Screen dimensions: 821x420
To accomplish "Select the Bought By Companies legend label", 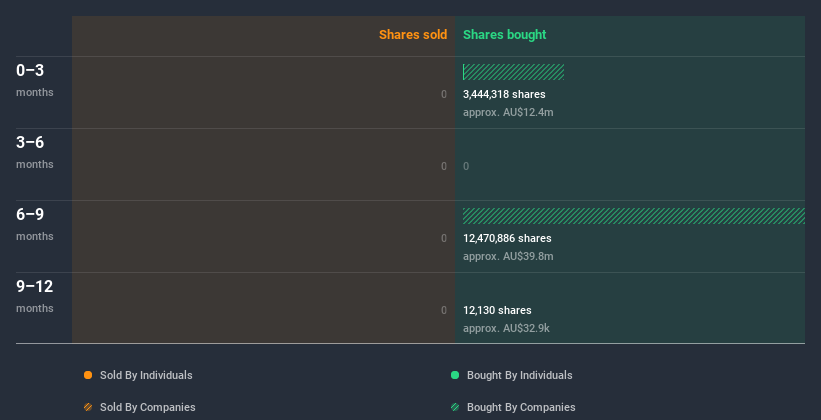I will [521, 407].
